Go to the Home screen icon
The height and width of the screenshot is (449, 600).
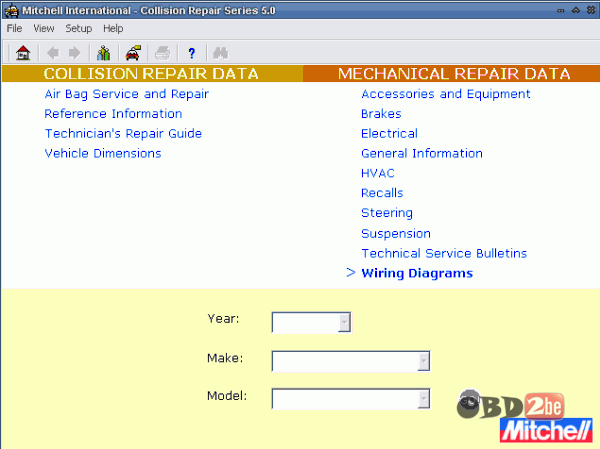click(x=23, y=53)
